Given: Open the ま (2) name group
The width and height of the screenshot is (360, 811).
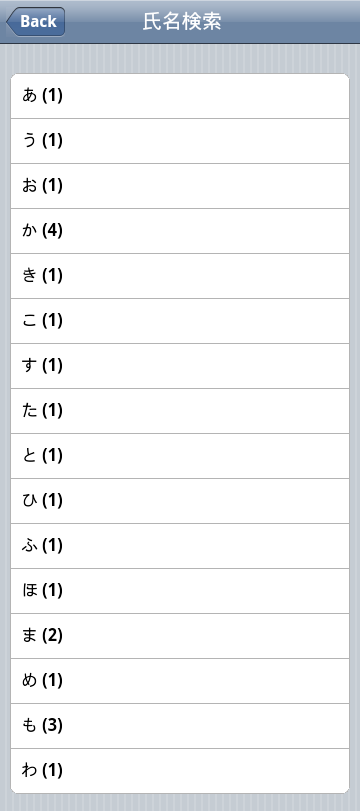Looking at the screenshot, I should click(x=180, y=636).
